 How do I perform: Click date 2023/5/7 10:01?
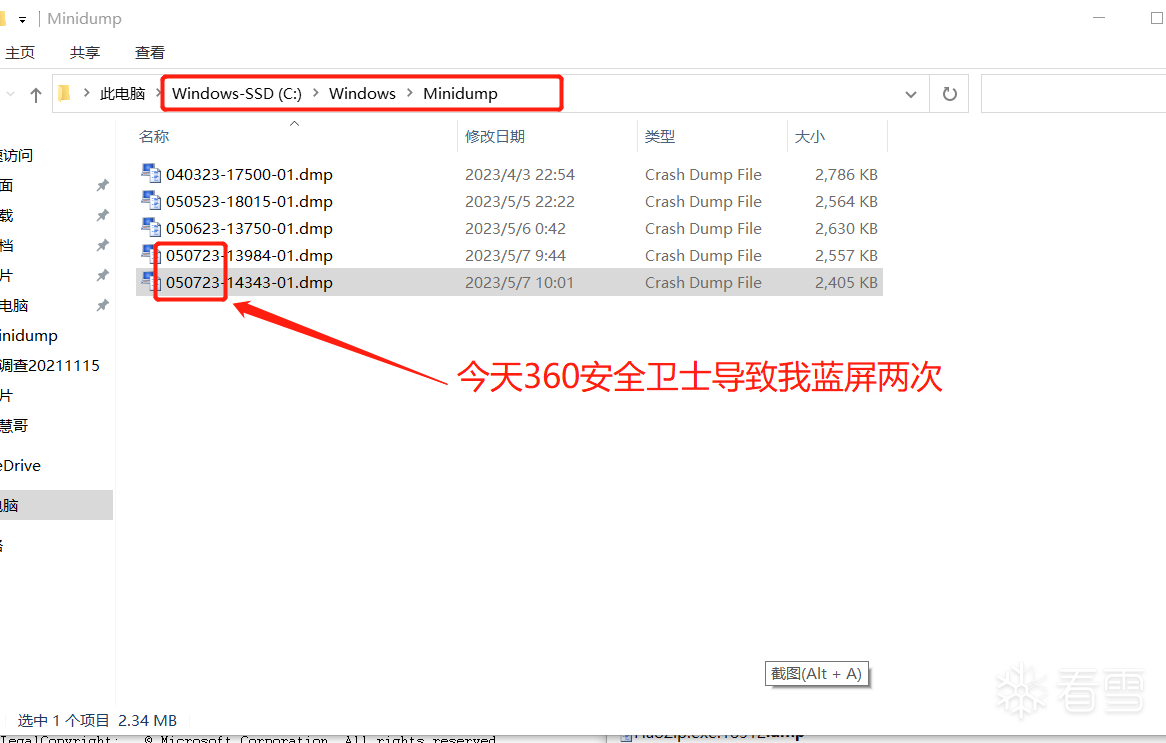(x=519, y=283)
